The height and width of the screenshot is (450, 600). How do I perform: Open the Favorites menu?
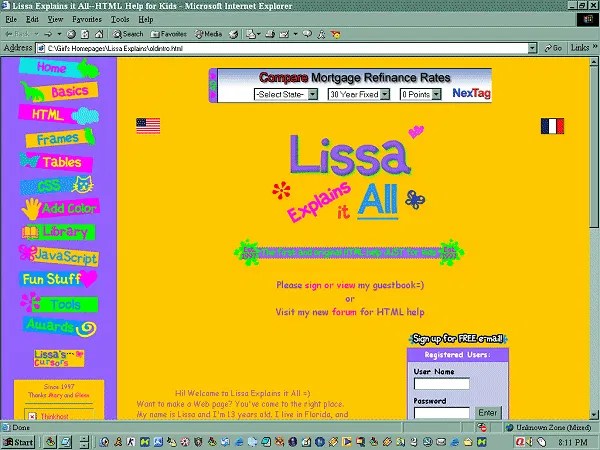click(x=87, y=19)
